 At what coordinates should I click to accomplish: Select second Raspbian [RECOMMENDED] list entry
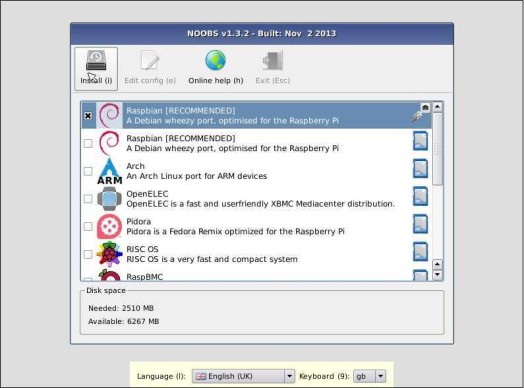pyautogui.click(x=256, y=143)
